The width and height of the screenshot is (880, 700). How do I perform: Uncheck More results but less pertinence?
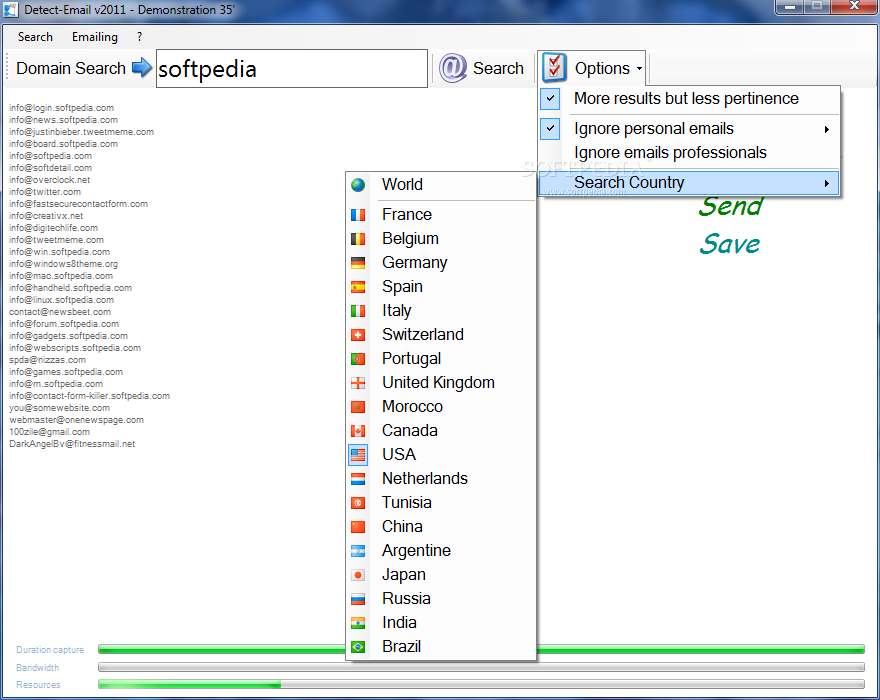click(551, 99)
